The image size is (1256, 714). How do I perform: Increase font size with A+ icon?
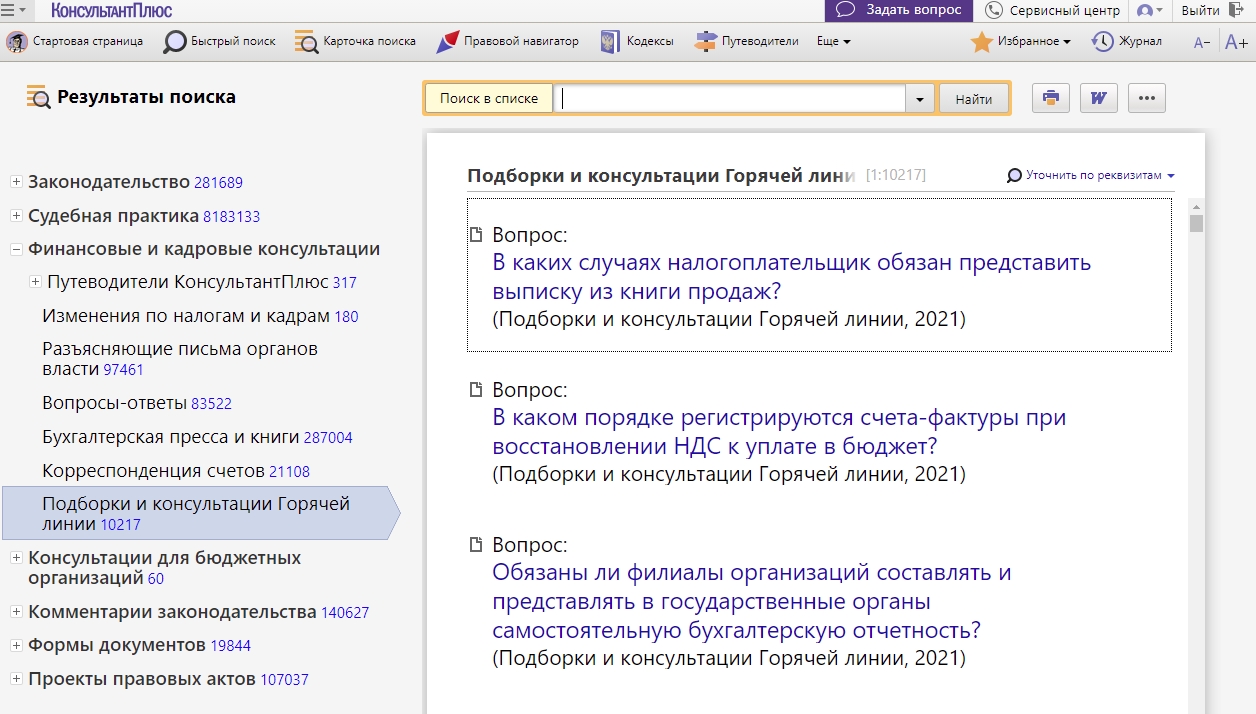tap(1236, 43)
